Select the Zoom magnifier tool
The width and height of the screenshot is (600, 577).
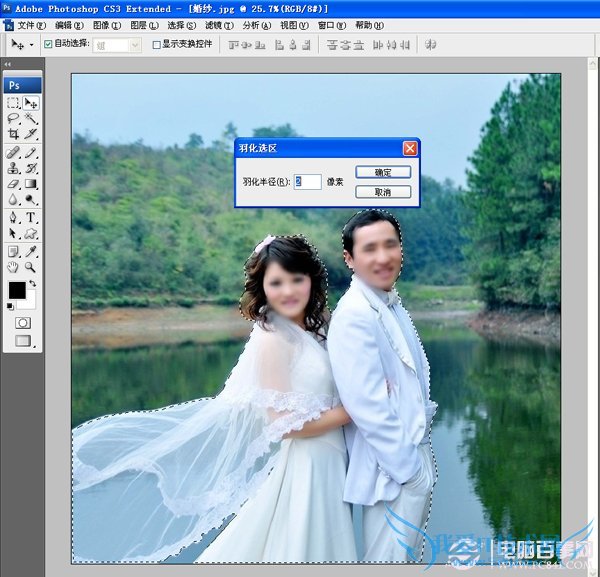pyautogui.click(x=31, y=267)
